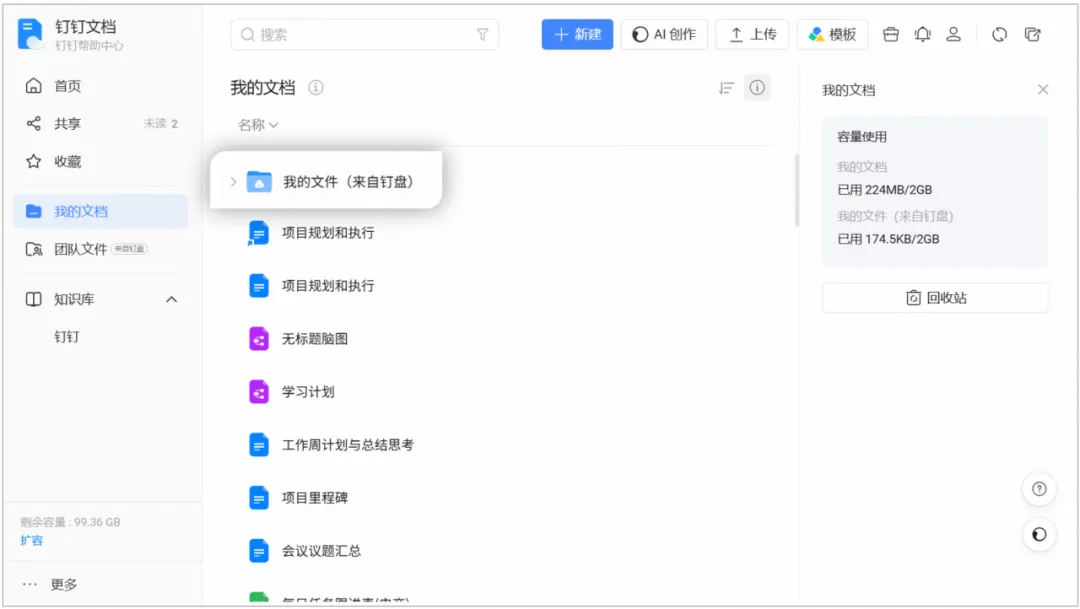Click the 会议议题汇总 document icon
This screenshot has width=1080, height=609.
point(258,550)
